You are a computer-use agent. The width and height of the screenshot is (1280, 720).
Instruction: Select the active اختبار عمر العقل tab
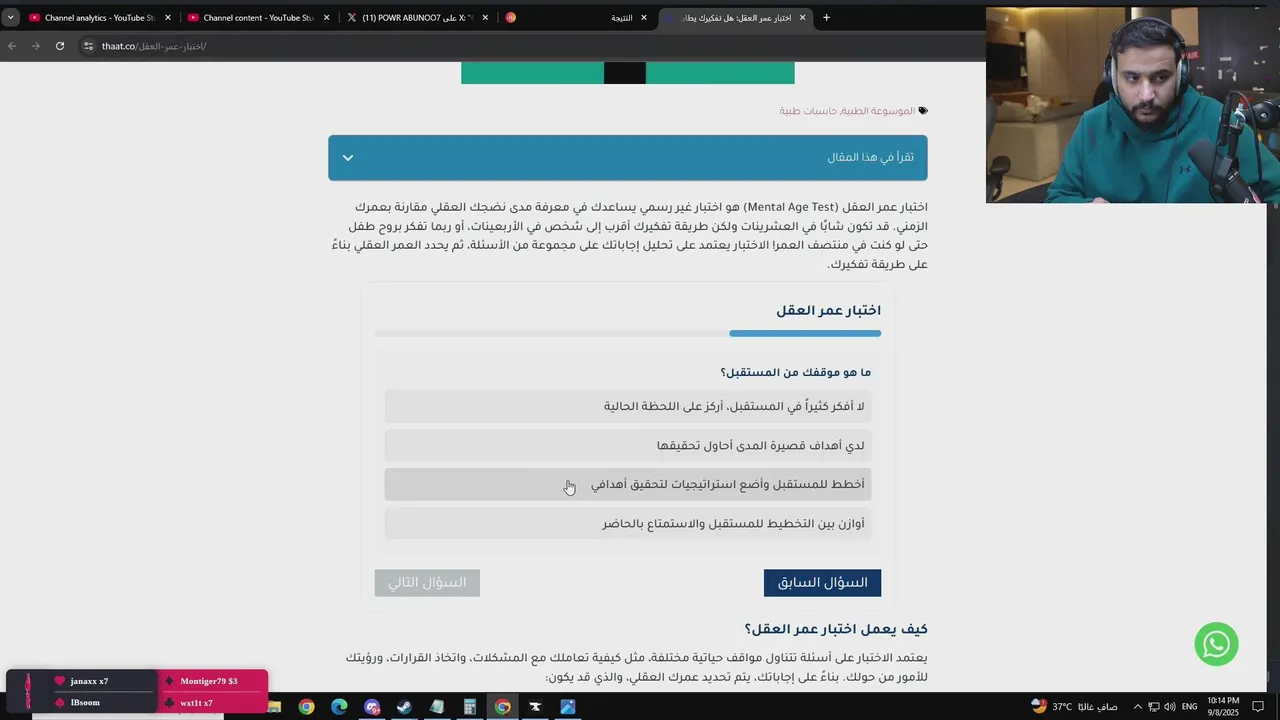coord(735,17)
